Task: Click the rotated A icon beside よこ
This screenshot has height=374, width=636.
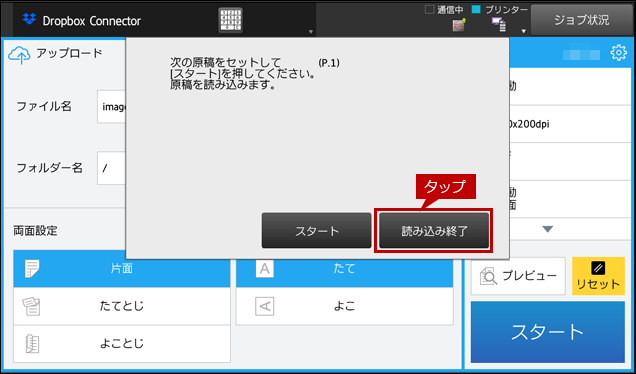Action: tap(264, 306)
